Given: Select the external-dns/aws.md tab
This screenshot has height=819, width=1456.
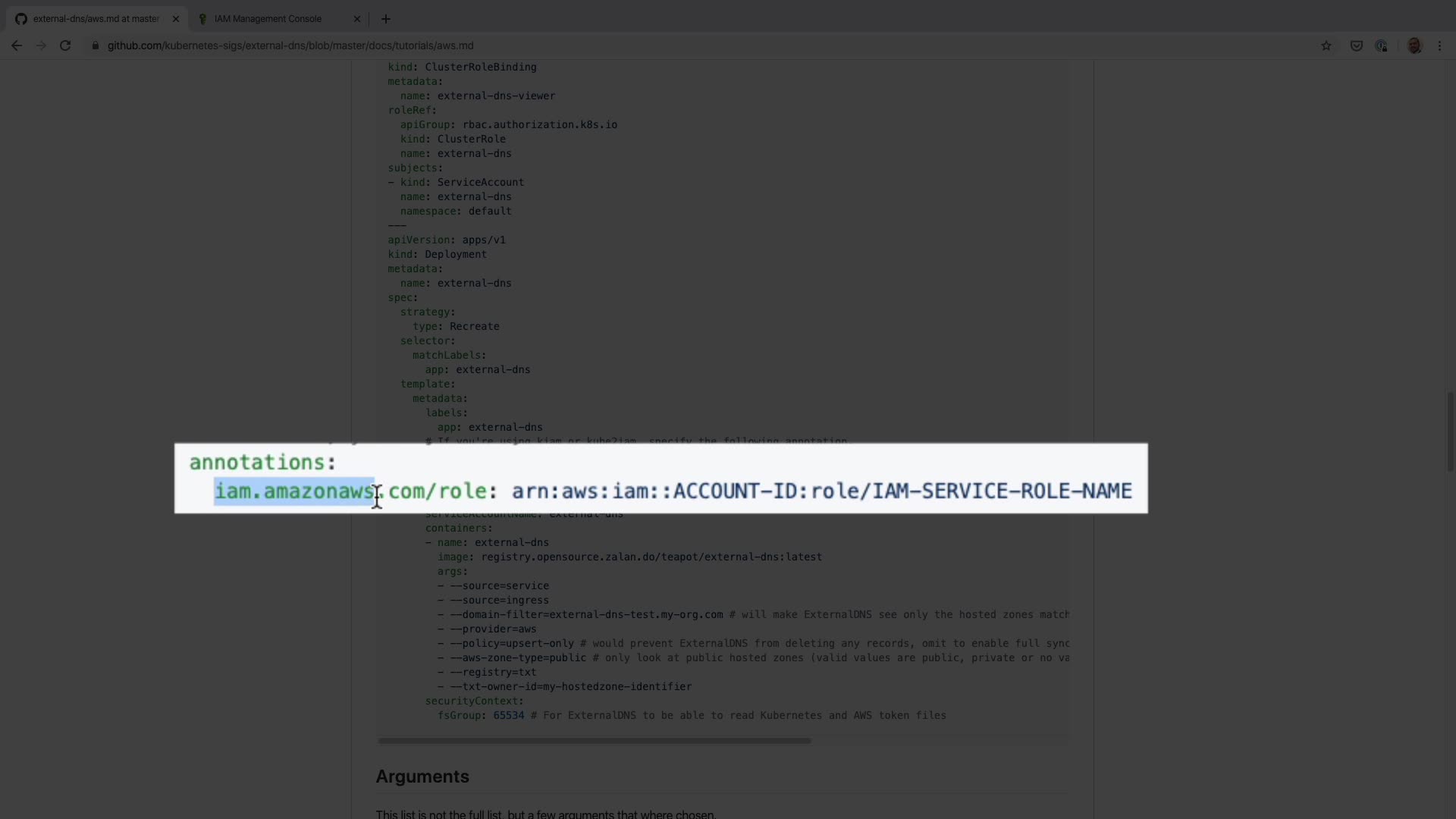Looking at the screenshot, I should (x=96, y=19).
